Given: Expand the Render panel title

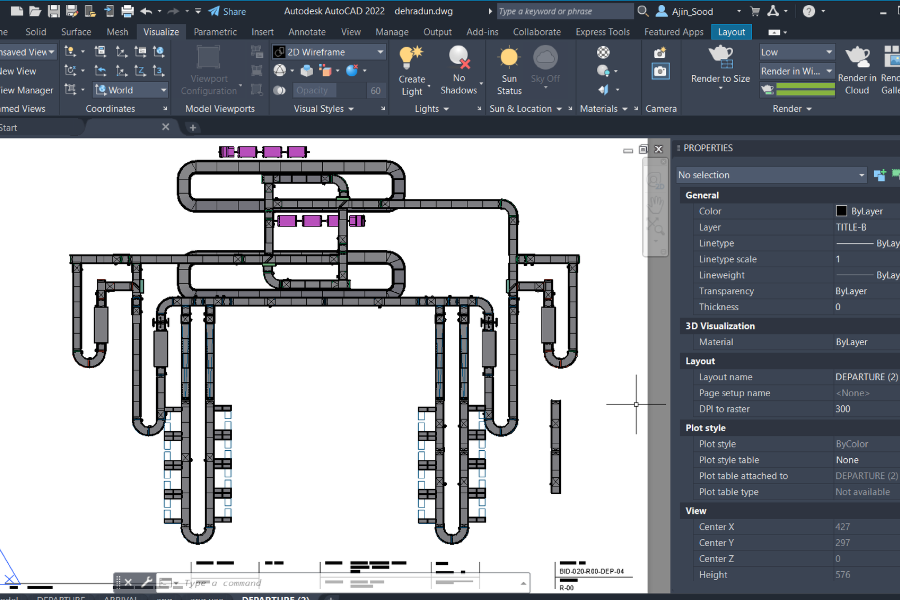Looking at the screenshot, I should [792, 109].
